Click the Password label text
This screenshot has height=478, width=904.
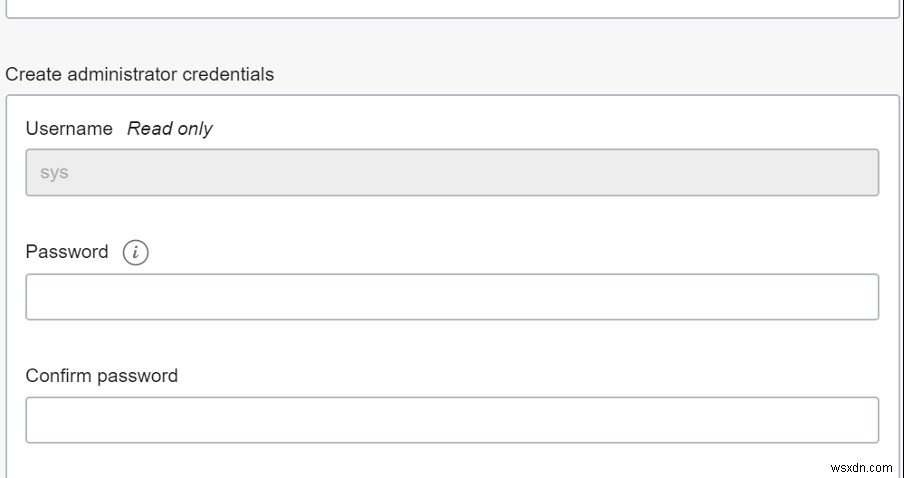click(67, 252)
